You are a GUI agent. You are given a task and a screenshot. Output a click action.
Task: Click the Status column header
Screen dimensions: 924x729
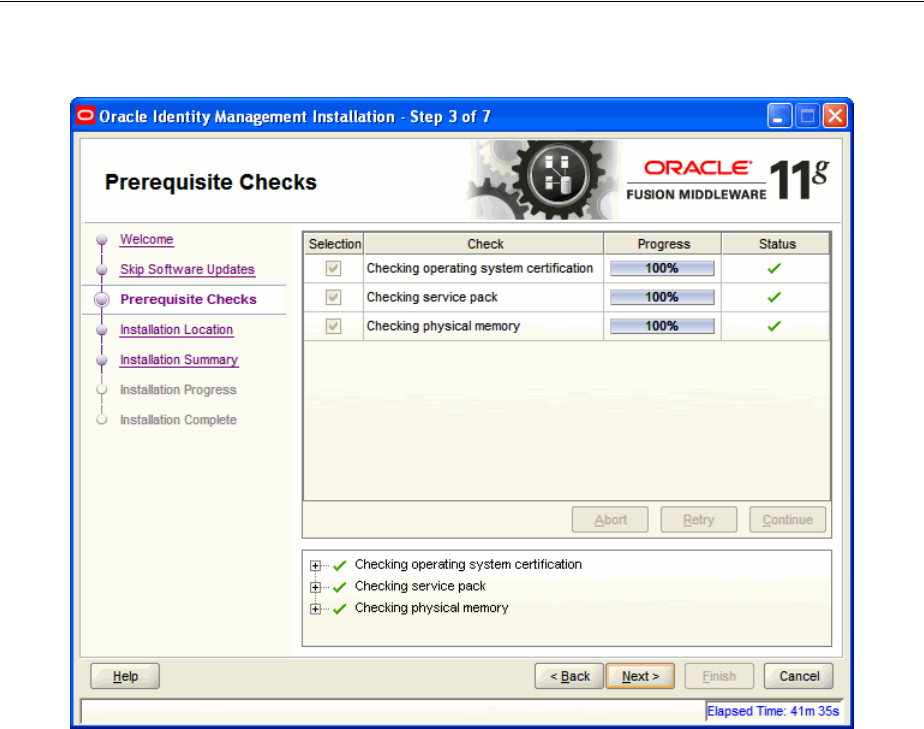click(776, 244)
